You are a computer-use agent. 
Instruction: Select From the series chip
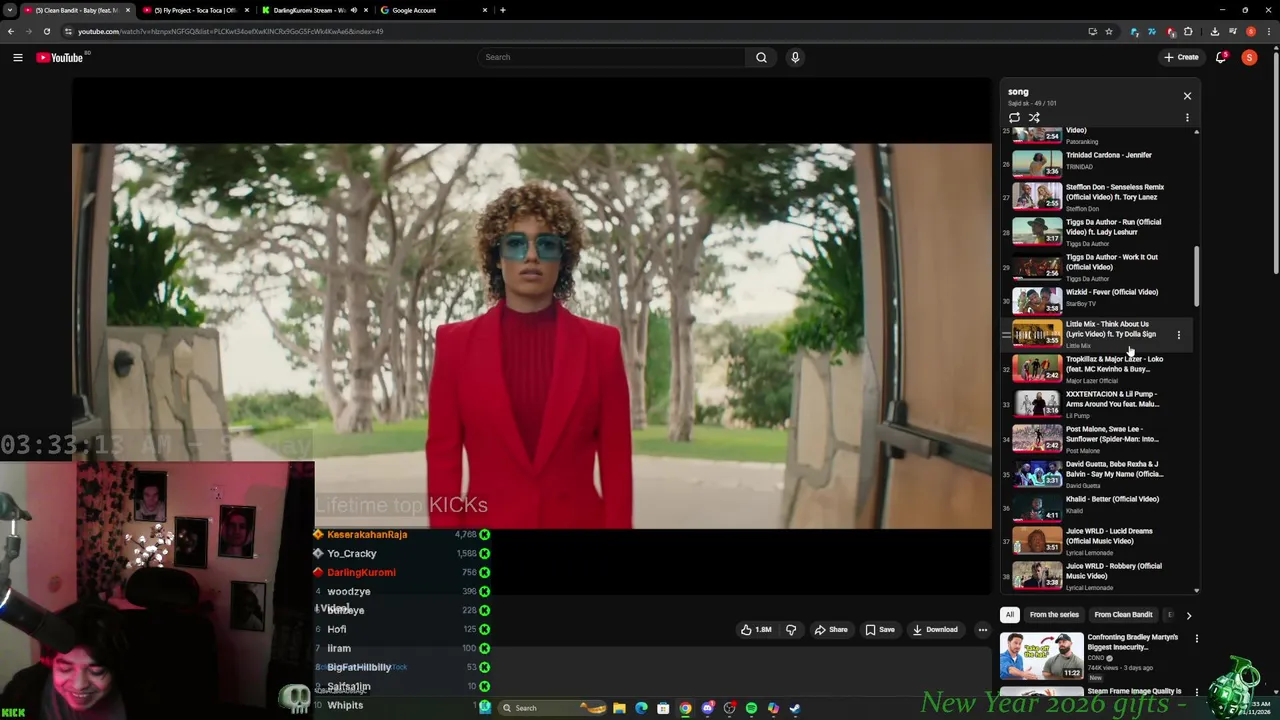(1054, 615)
